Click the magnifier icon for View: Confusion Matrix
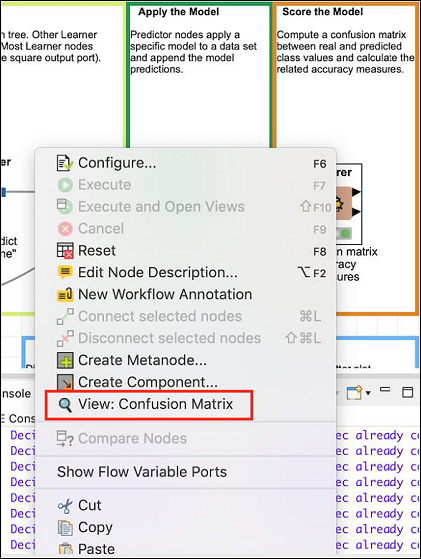 coord(65,405)
